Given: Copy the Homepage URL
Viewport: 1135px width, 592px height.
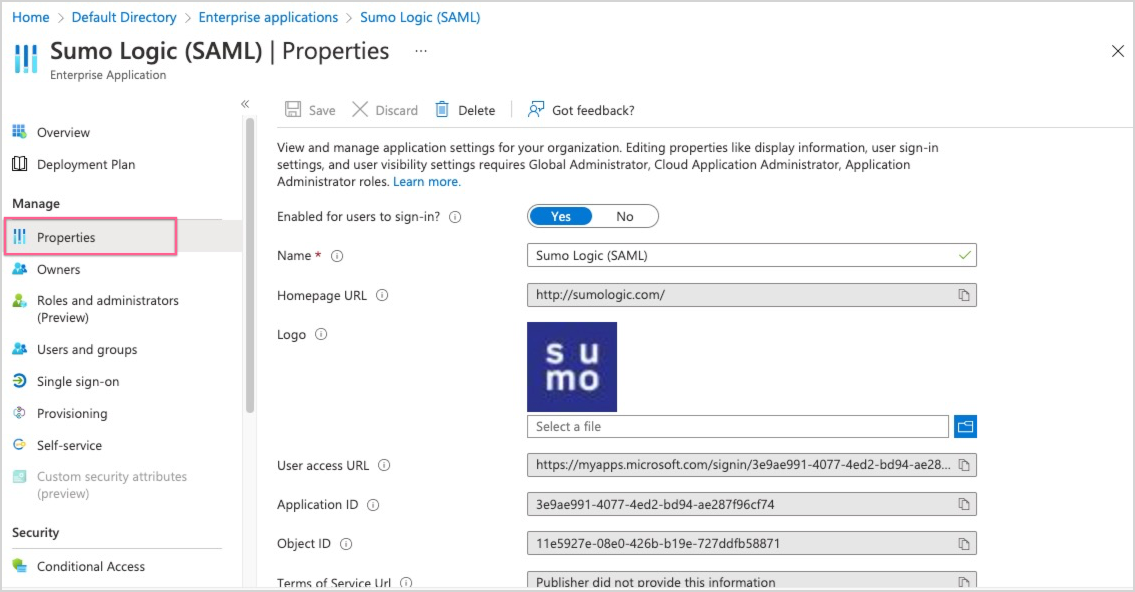Looking at the screenshot, I should [x=963, y=295].
